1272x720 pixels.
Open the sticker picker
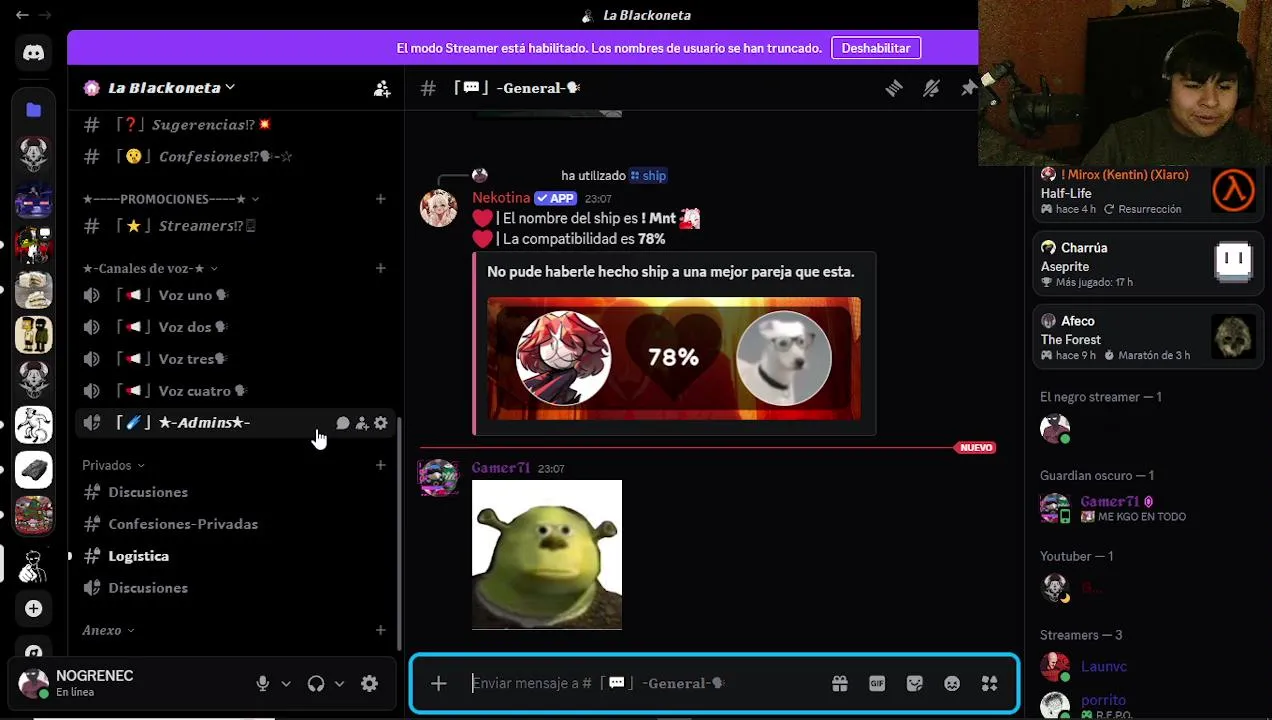point(914,683)
